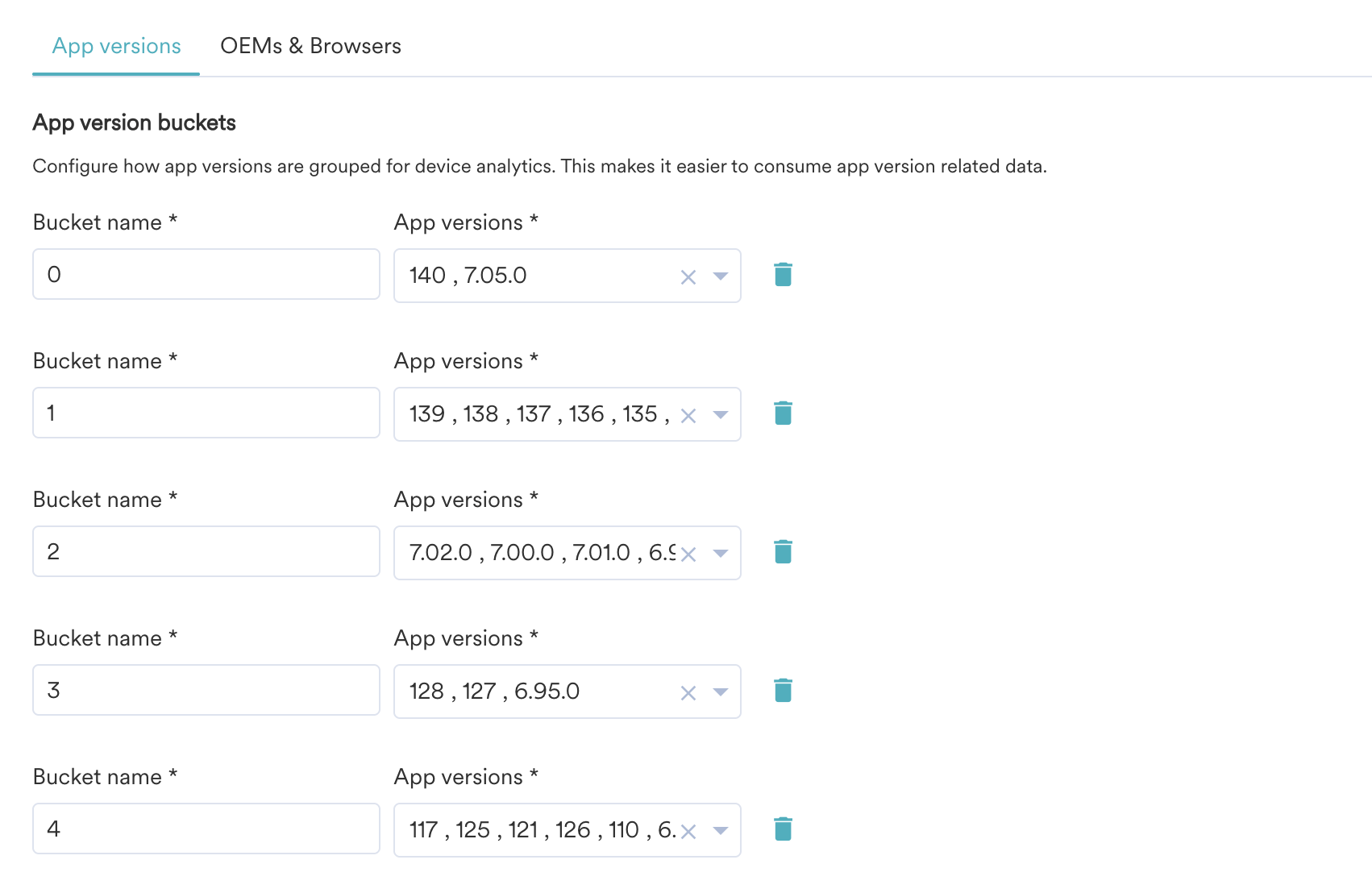Switch to the OEMs & Browsers tab

[311, 46]
